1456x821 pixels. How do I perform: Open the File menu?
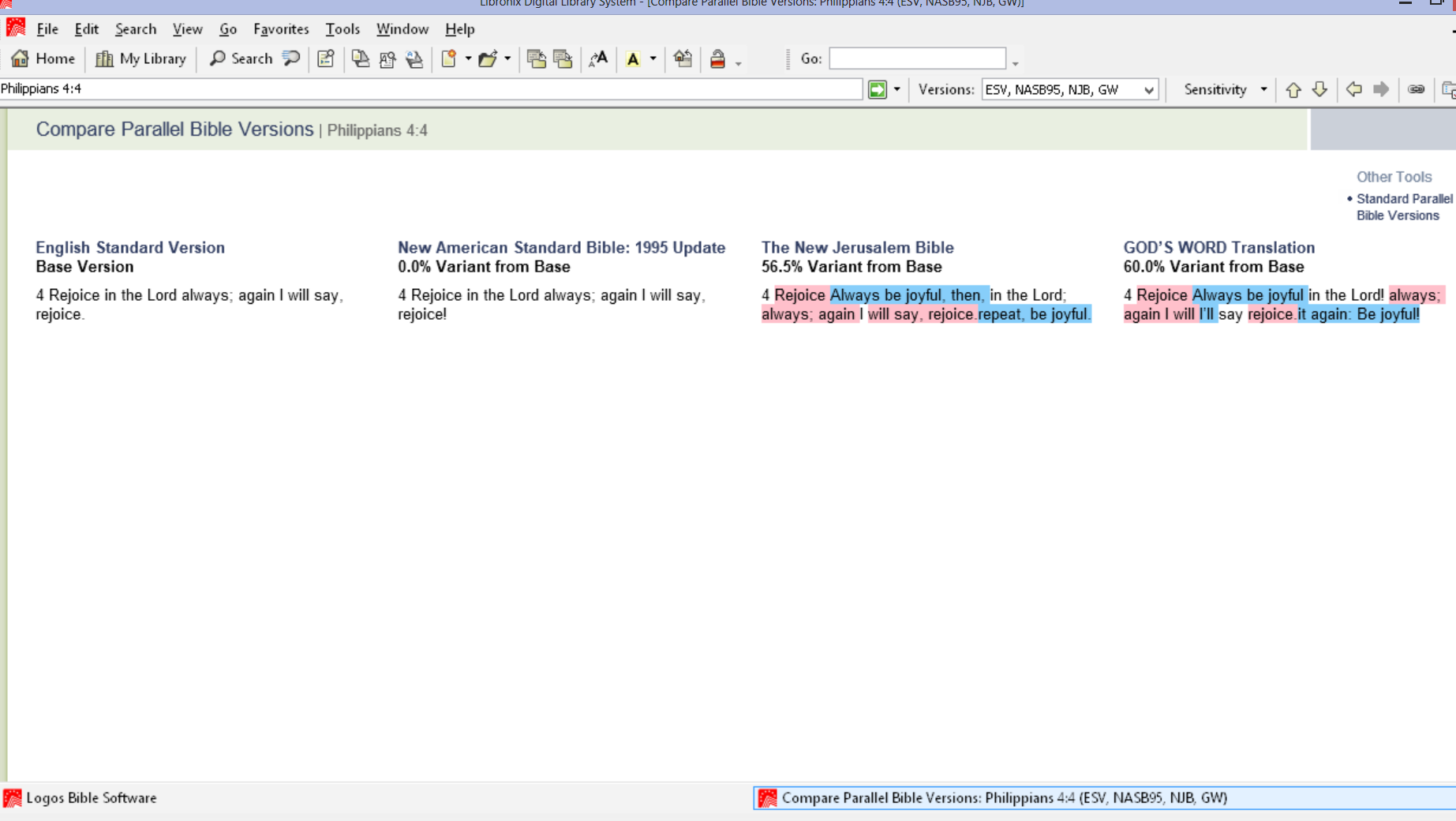pos(47,29)
